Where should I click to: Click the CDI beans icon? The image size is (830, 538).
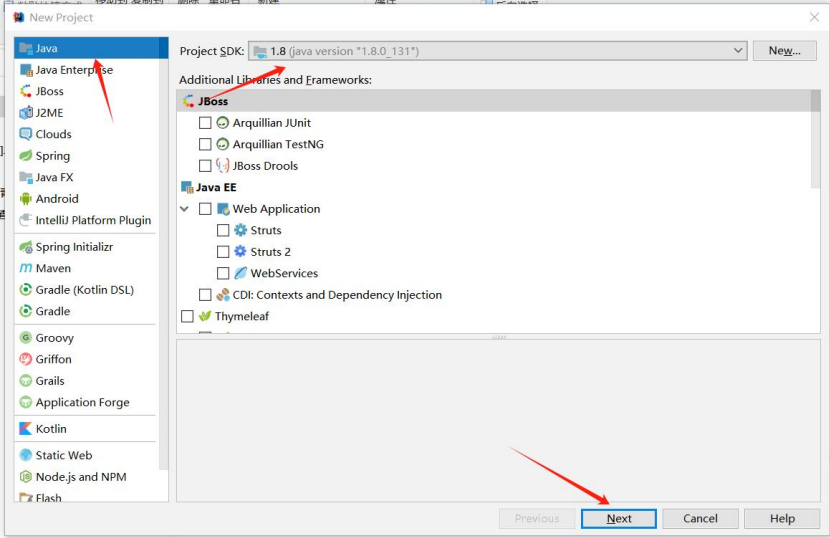tap(223, 295)
